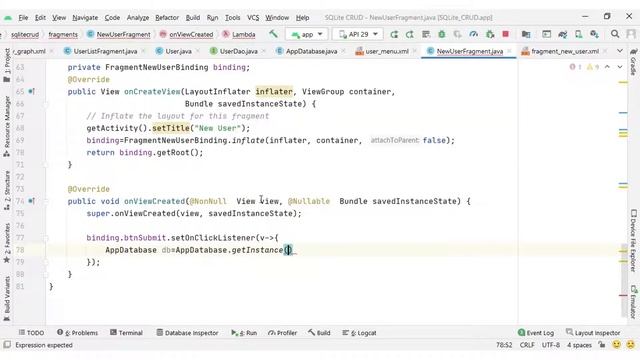
Task: Show hidden editor tabs chevron
Action: click(x=620, y=51)
